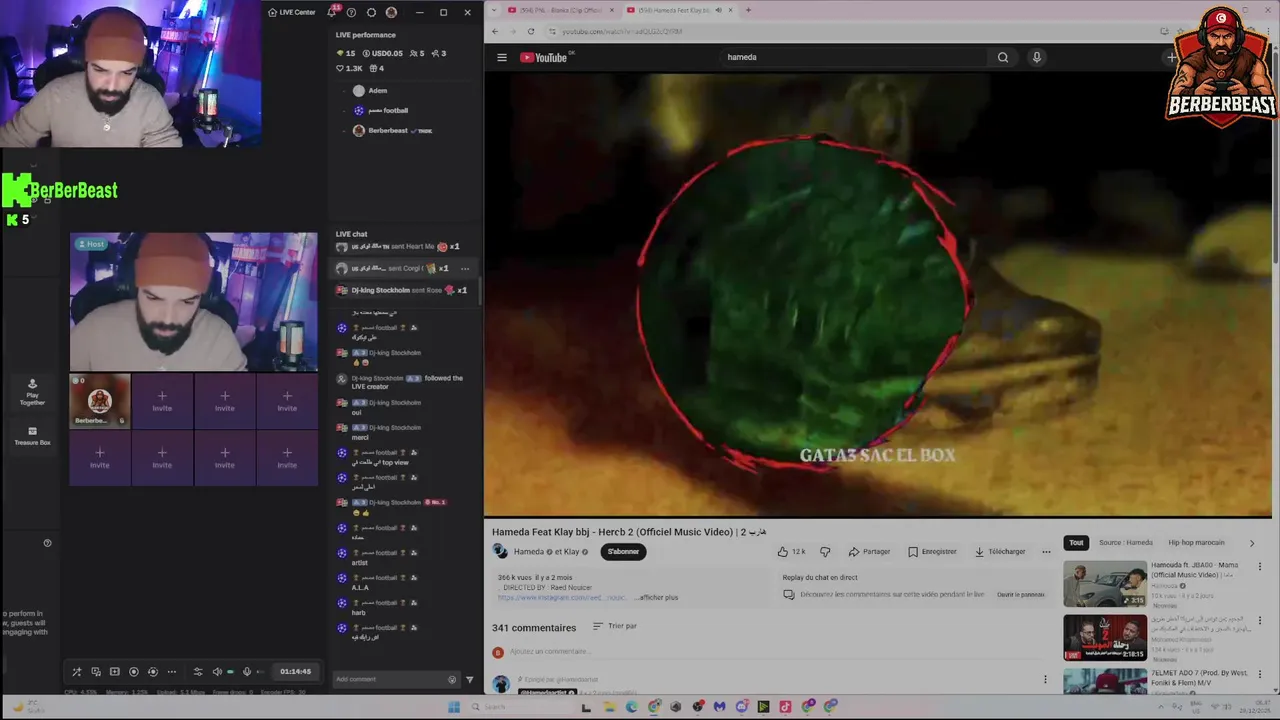
Task: Click the Télécharger download button
Action: tap(999, 552)
